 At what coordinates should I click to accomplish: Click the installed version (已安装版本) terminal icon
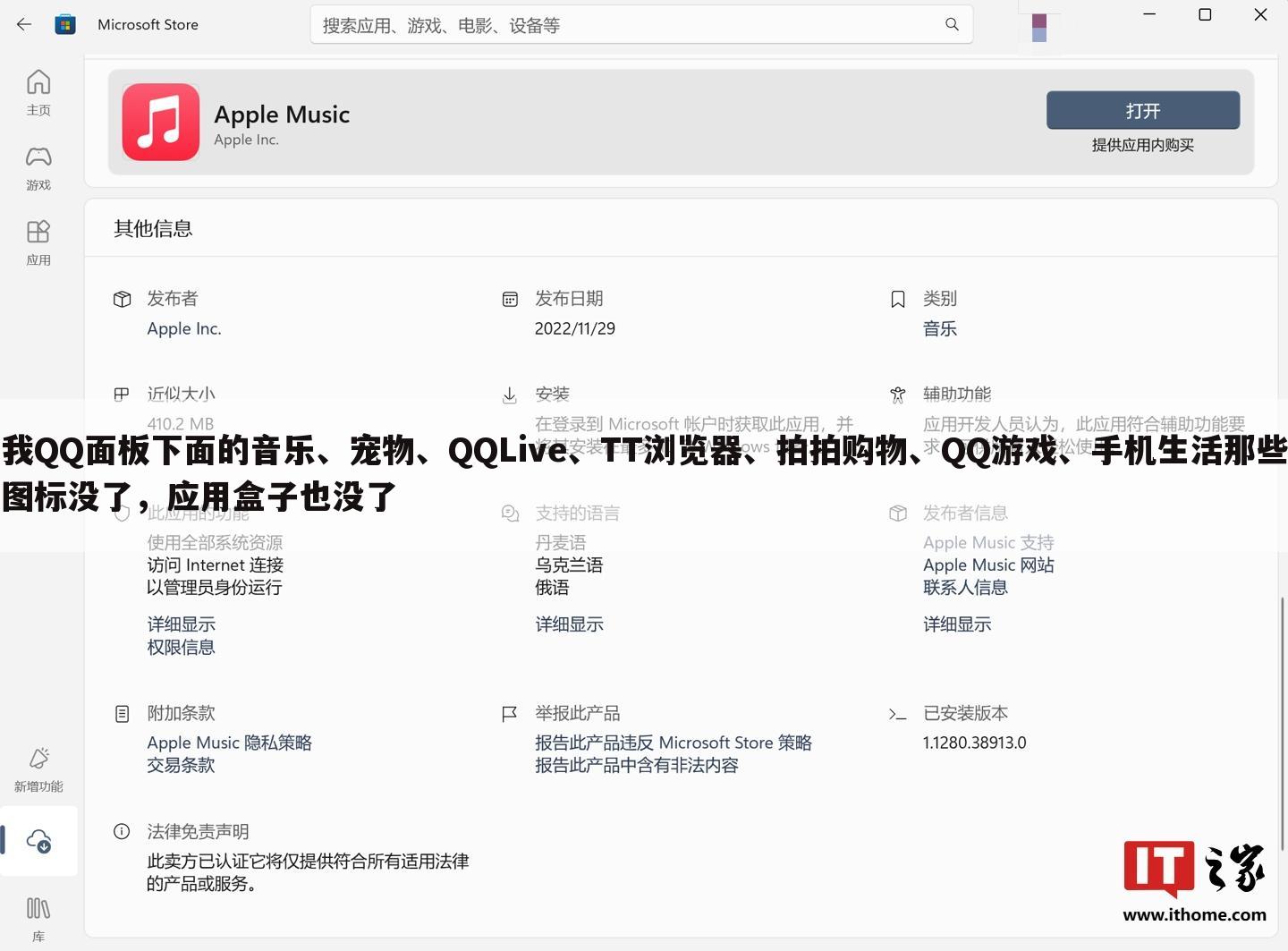click(898, 714)
